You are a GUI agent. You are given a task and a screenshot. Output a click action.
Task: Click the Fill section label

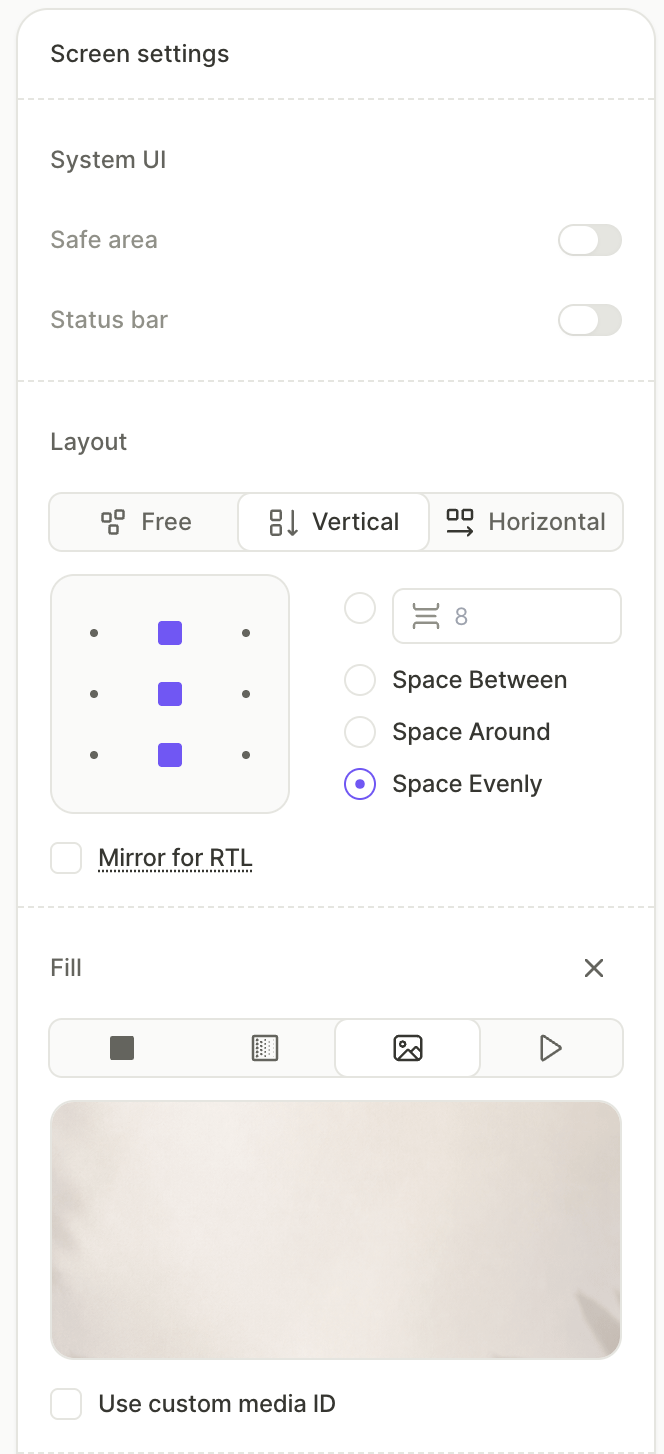66,968
